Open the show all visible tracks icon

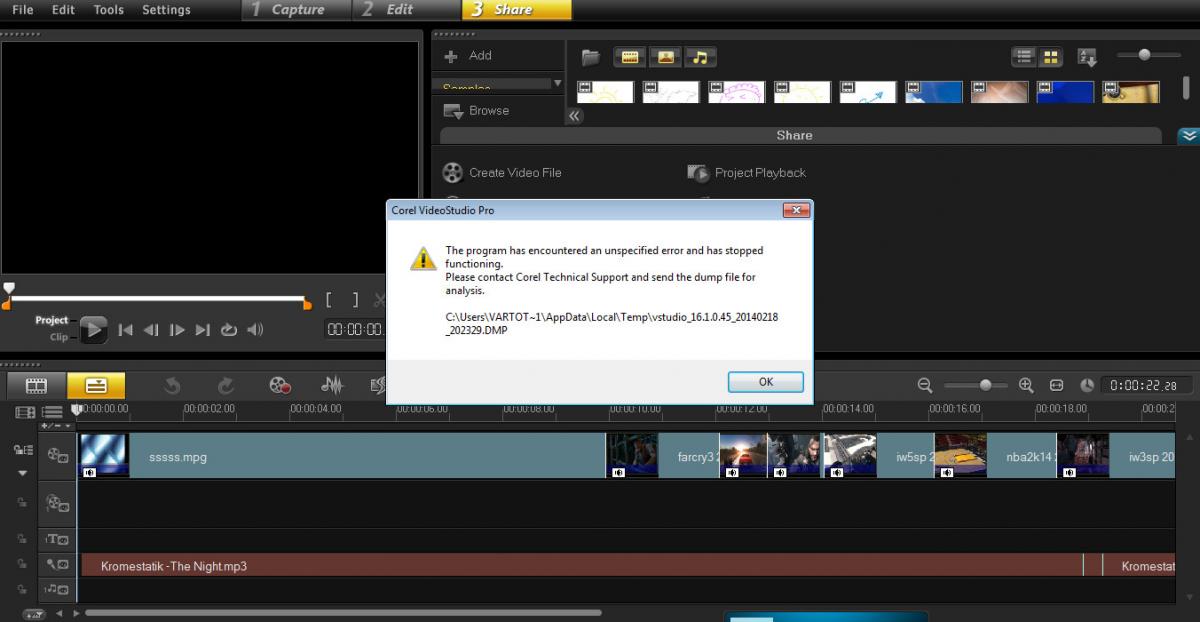click(25, 412)
